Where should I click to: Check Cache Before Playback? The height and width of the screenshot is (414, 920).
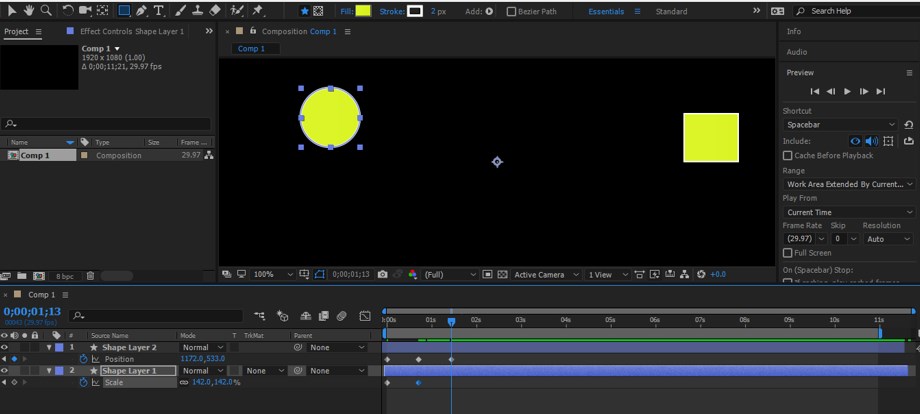click(788, 156)
